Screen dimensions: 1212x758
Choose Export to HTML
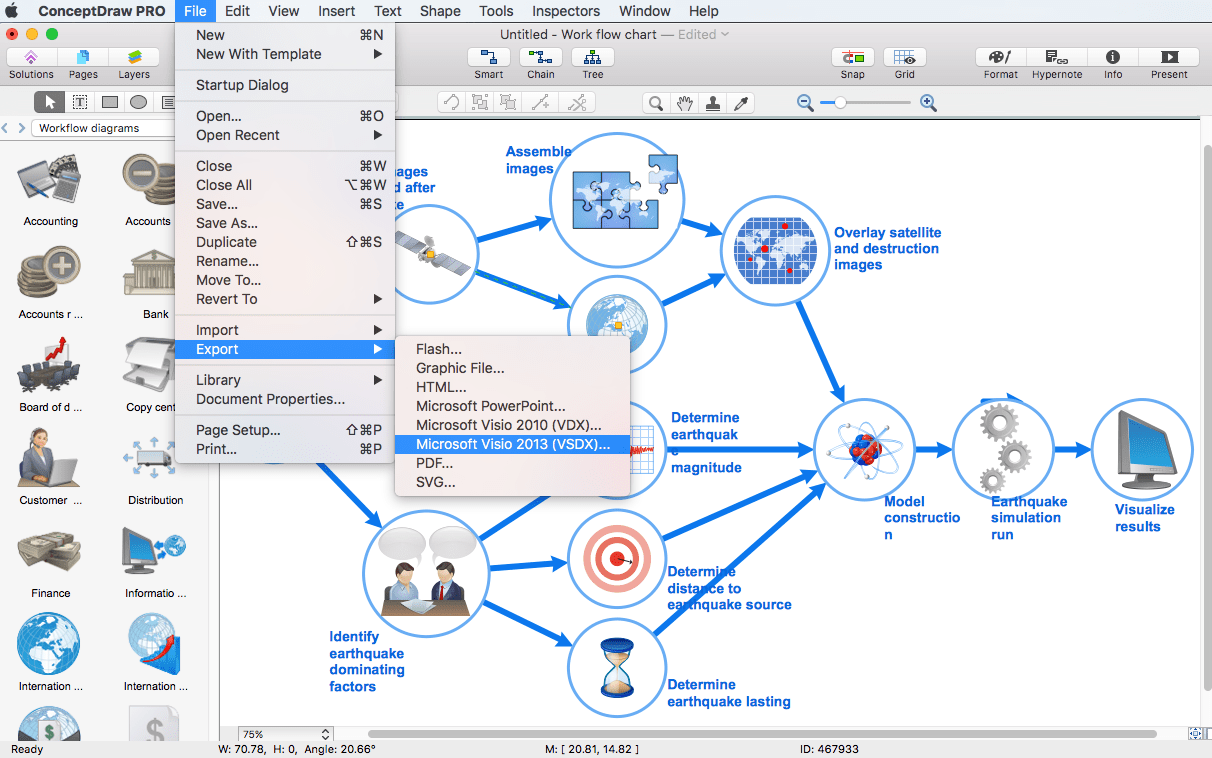coord(513,387)
